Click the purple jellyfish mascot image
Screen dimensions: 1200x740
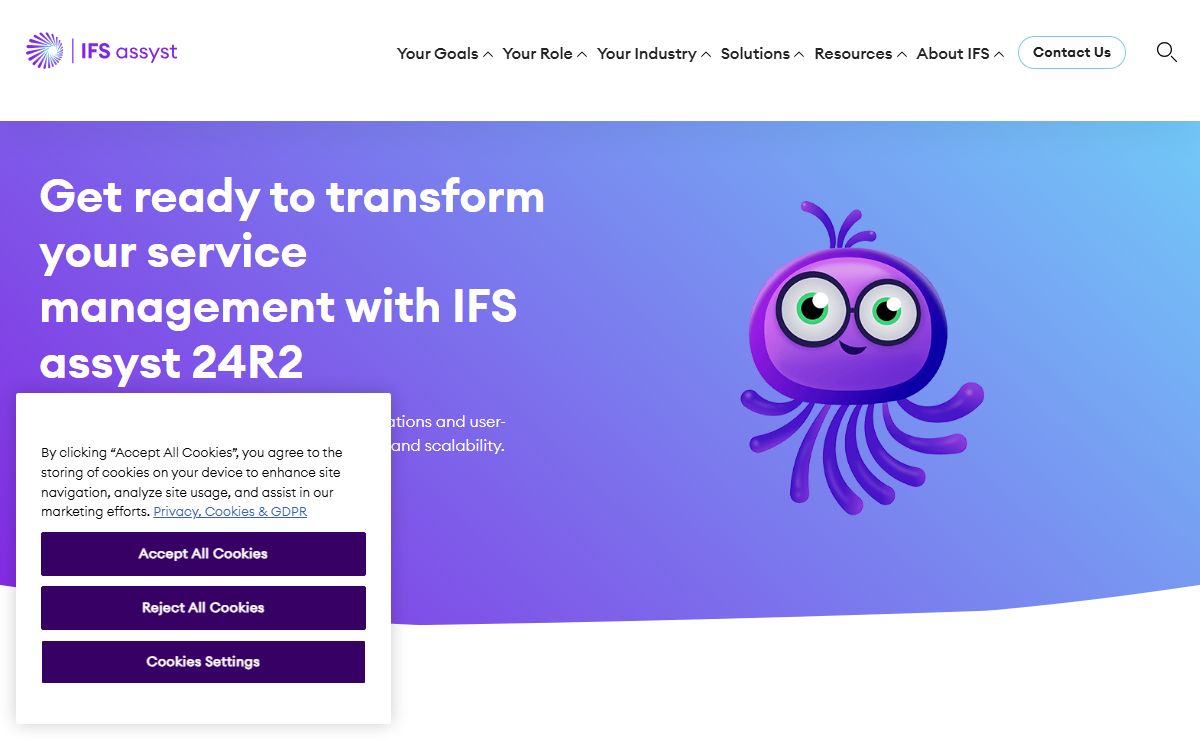point(862,357)
